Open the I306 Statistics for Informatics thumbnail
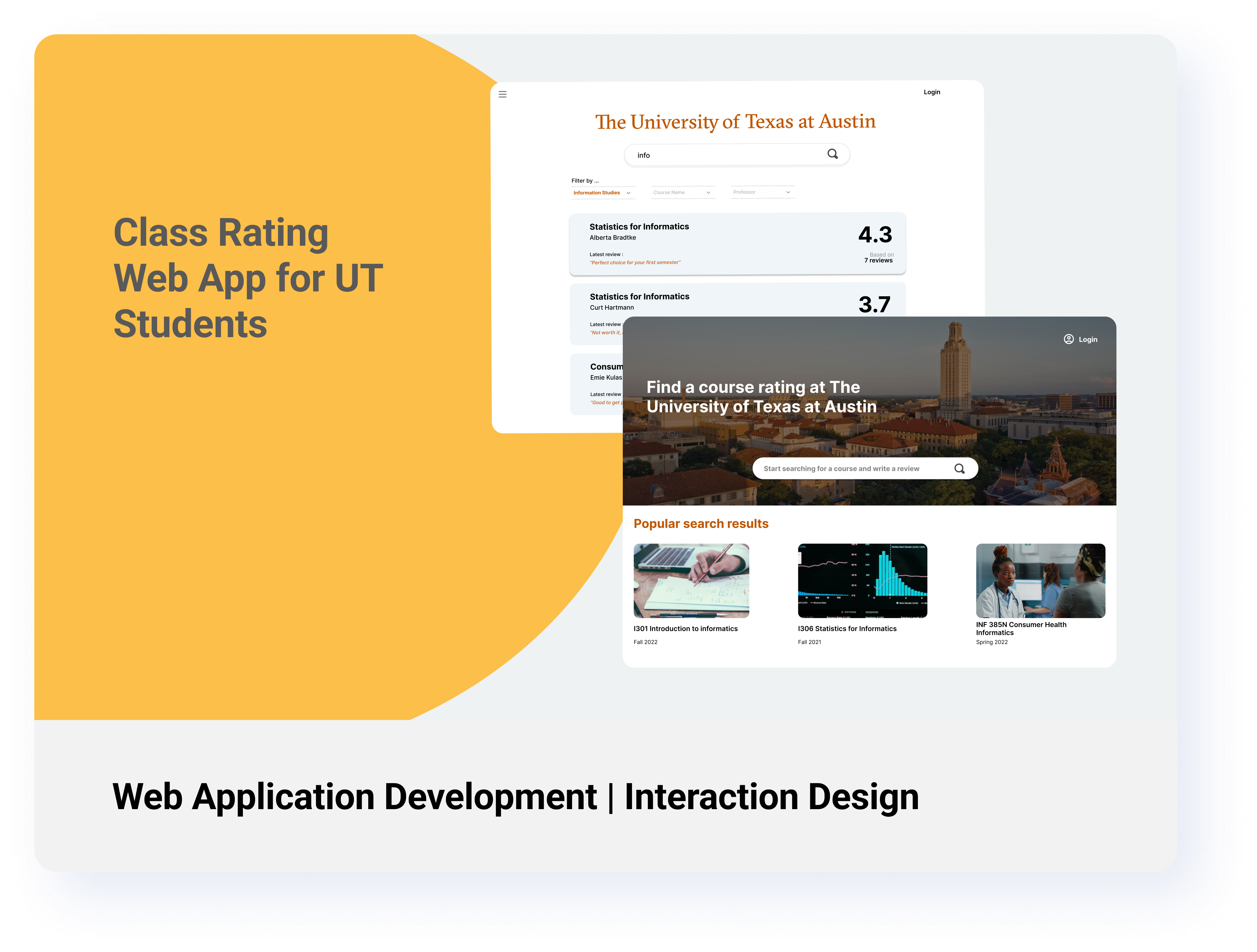The width and height of the screenshot is (1257, 952). point(862,580)
